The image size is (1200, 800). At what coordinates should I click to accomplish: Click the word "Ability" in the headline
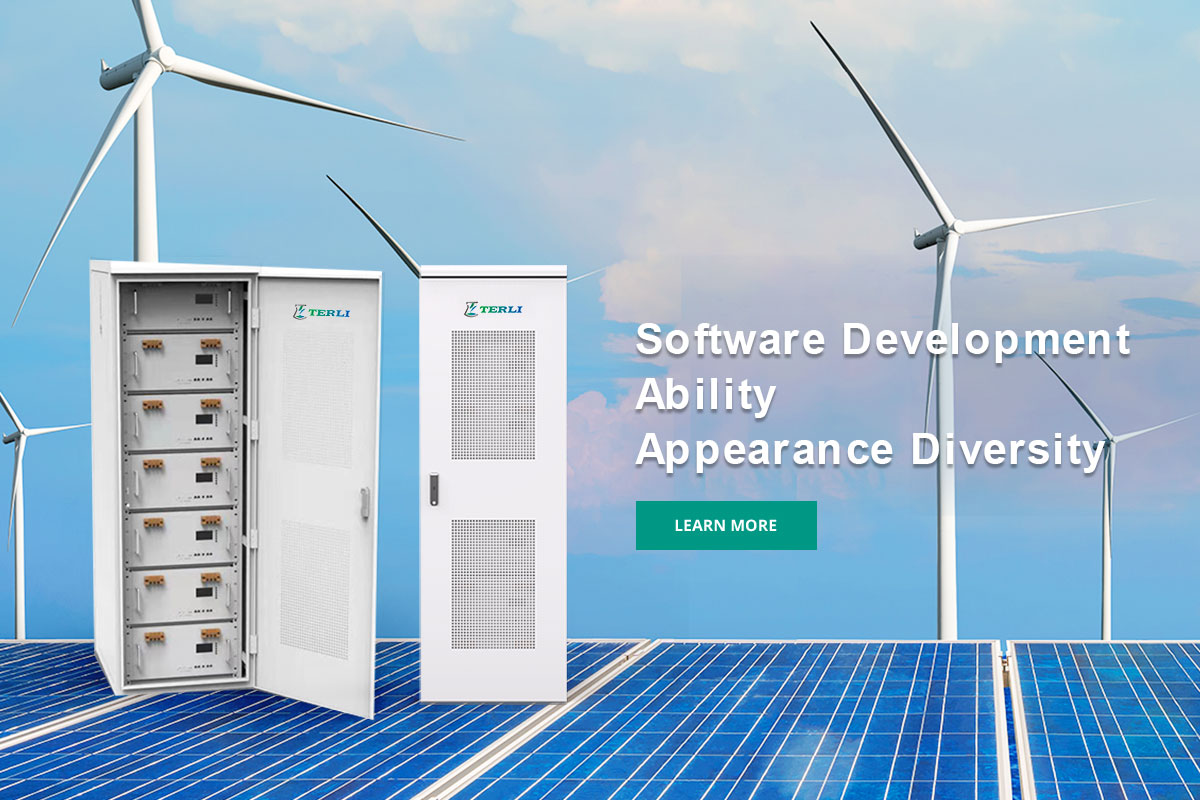(706, 396)
